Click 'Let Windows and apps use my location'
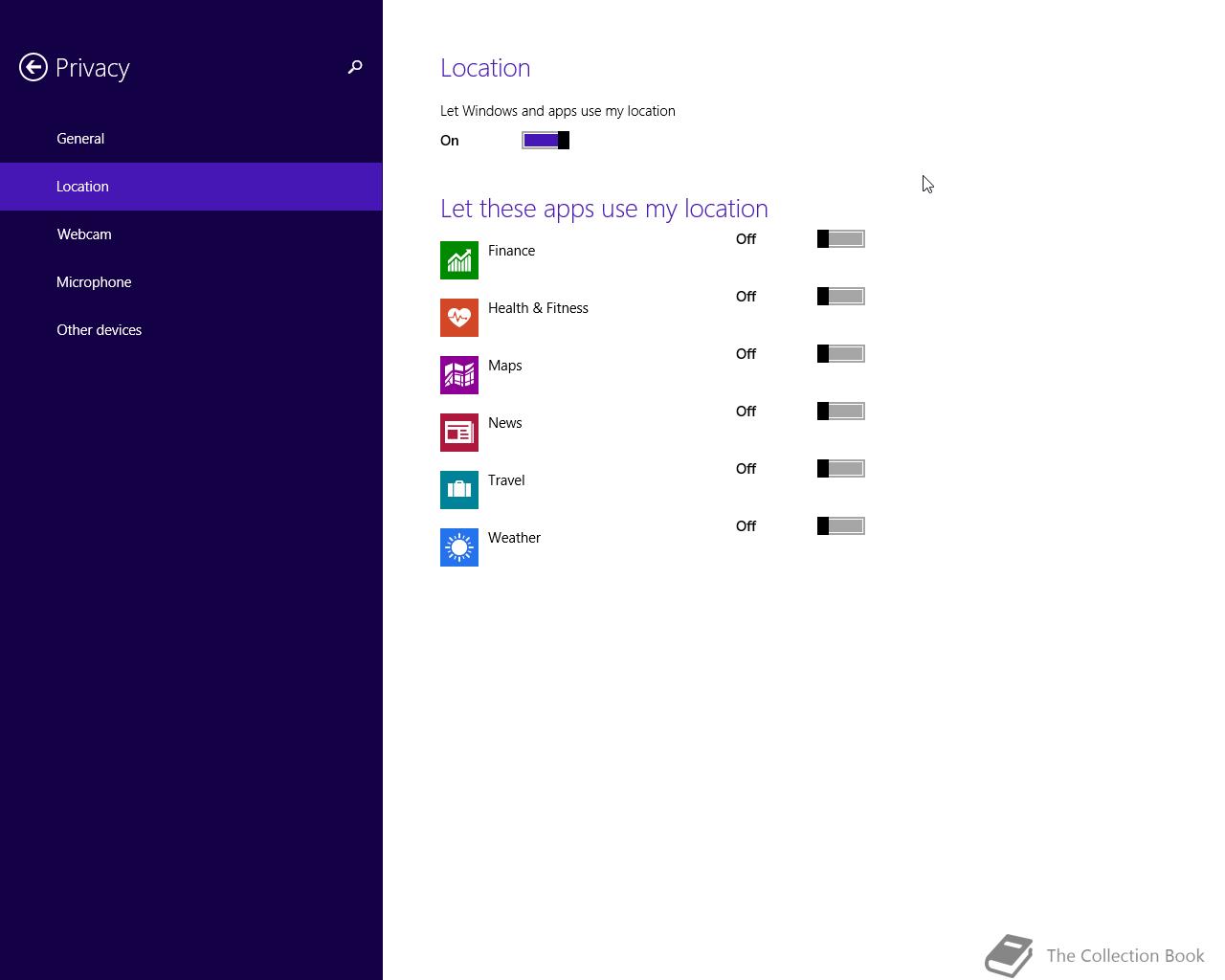The width and height of the screenshot is (1225, 980). click(558, 111)
